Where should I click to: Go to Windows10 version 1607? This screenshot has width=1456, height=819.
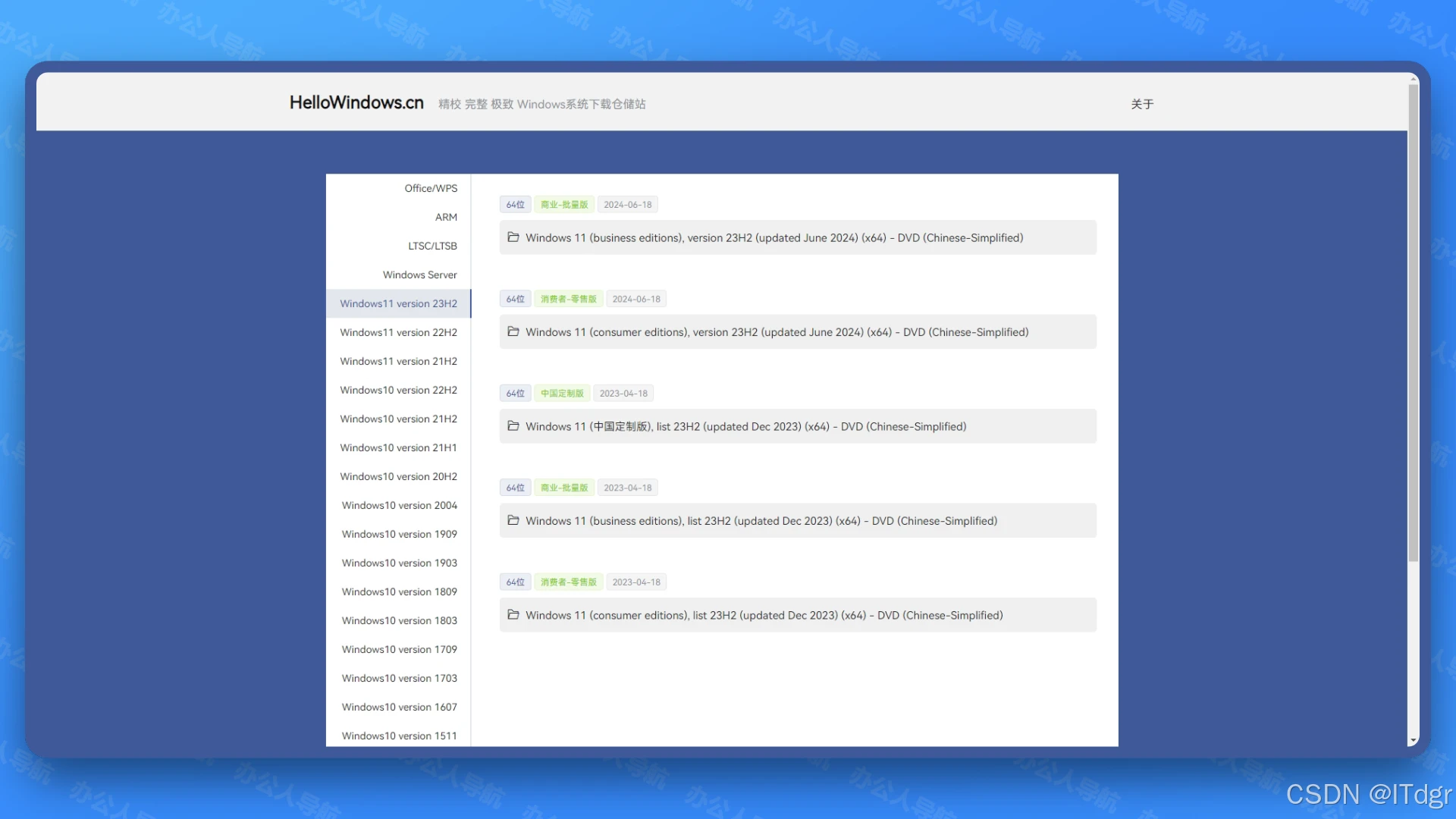tap(399, 707)
